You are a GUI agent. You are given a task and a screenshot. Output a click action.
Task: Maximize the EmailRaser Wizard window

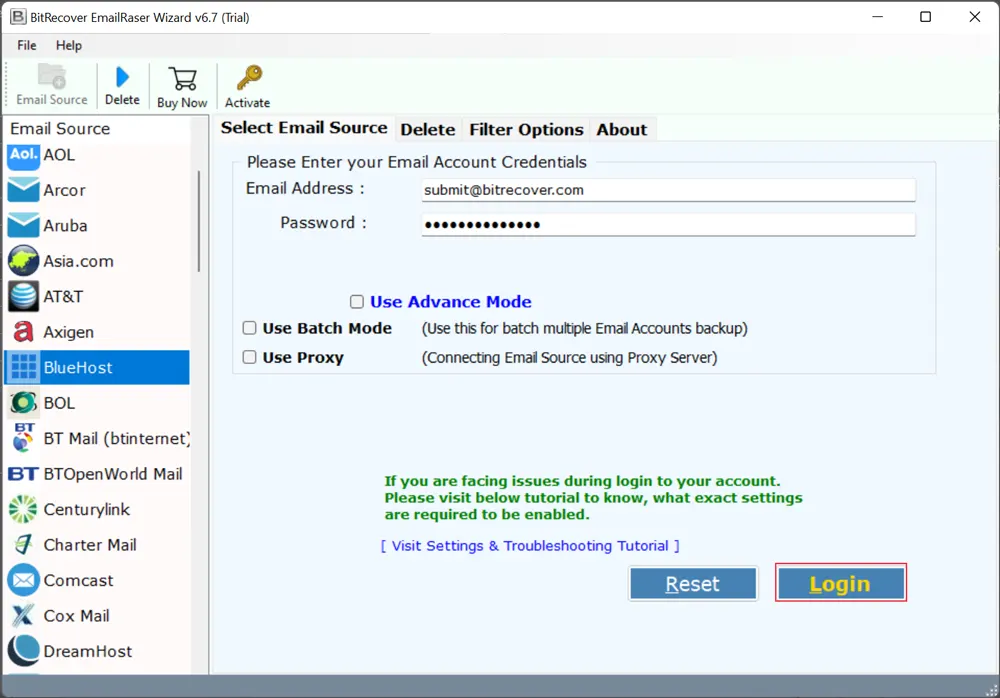tap(925, 17)
